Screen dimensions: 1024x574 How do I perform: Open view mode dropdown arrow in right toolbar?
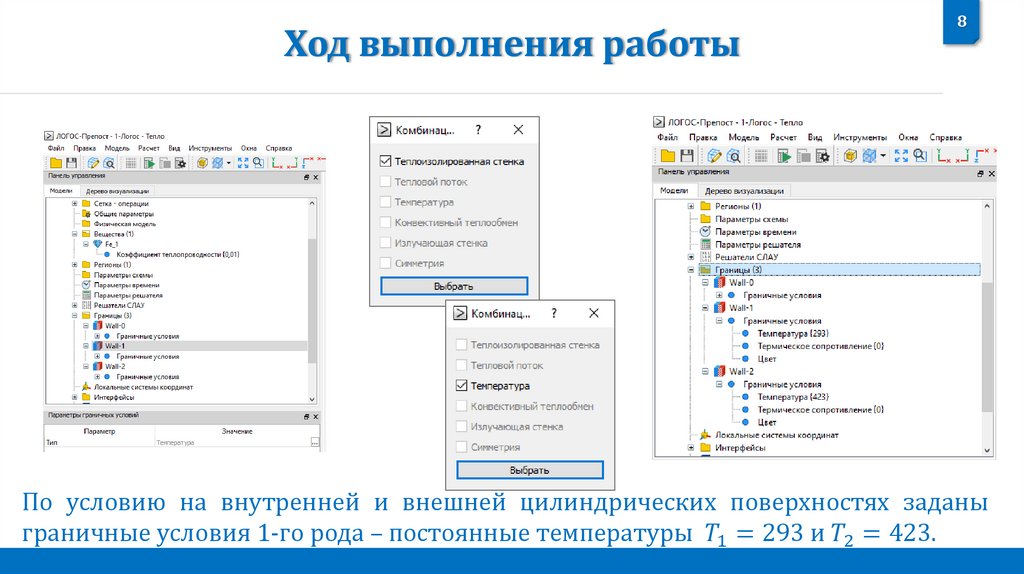coord(883,155)
